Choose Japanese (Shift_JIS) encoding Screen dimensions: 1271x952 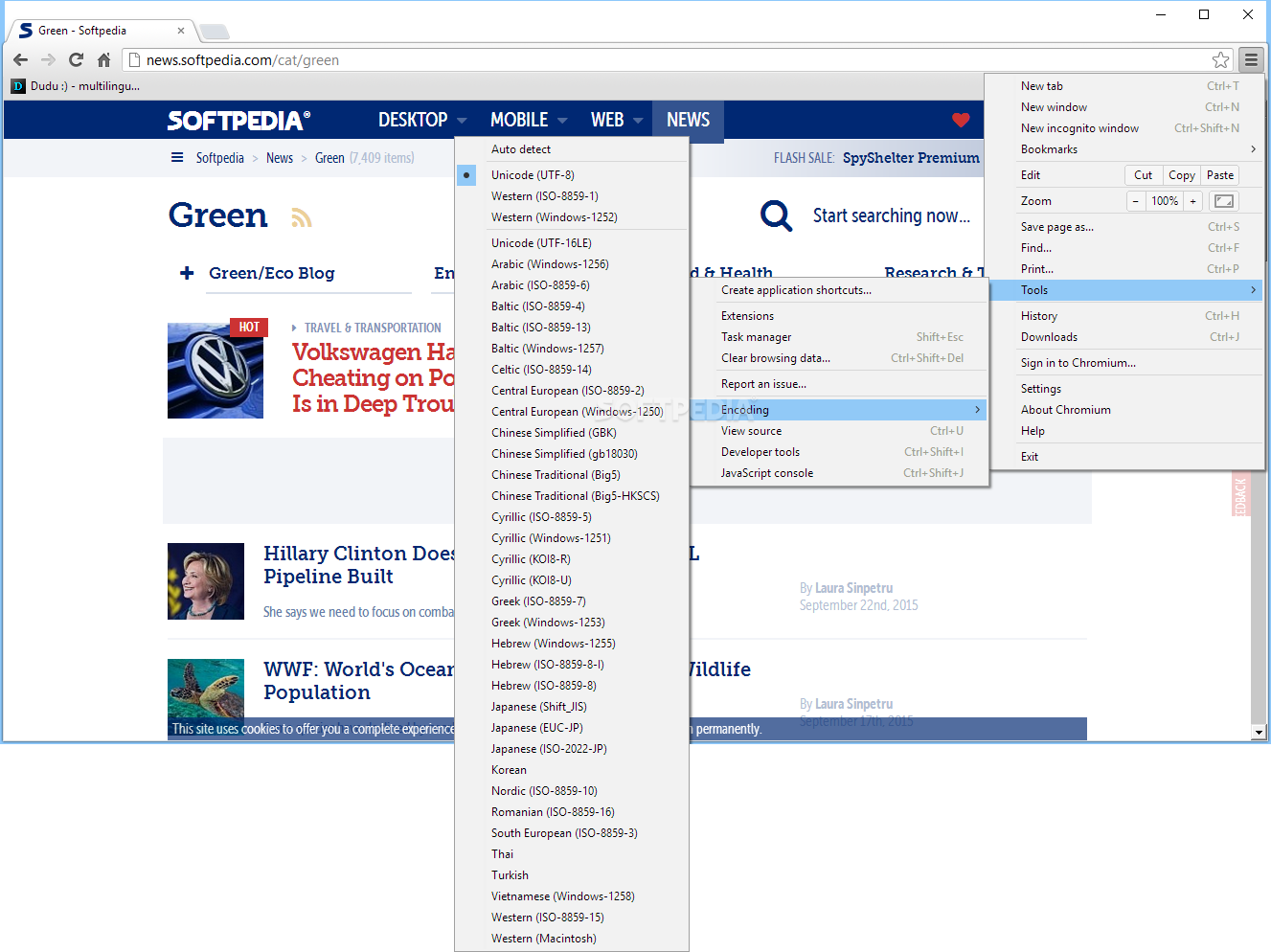(x=572, y=707)
